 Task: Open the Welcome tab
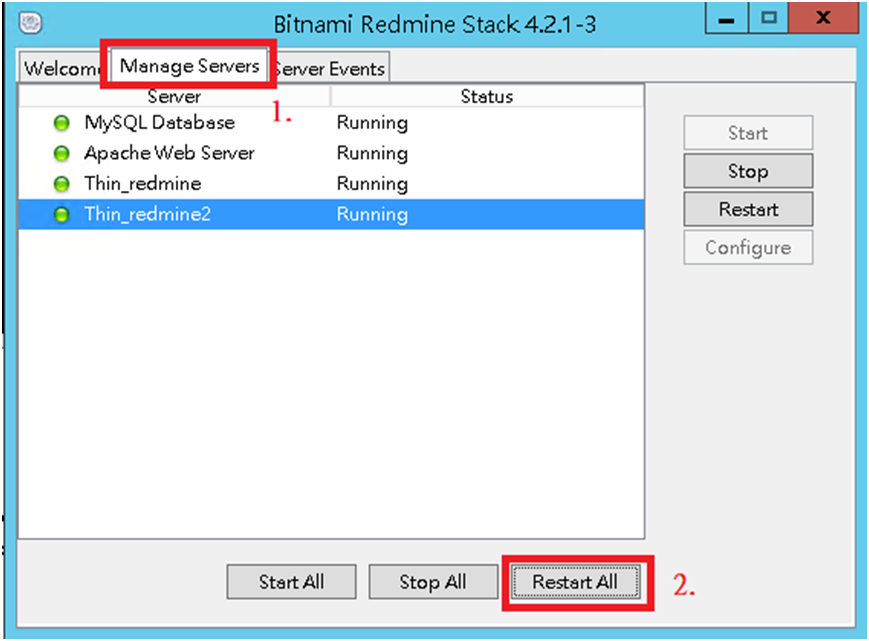61,68
